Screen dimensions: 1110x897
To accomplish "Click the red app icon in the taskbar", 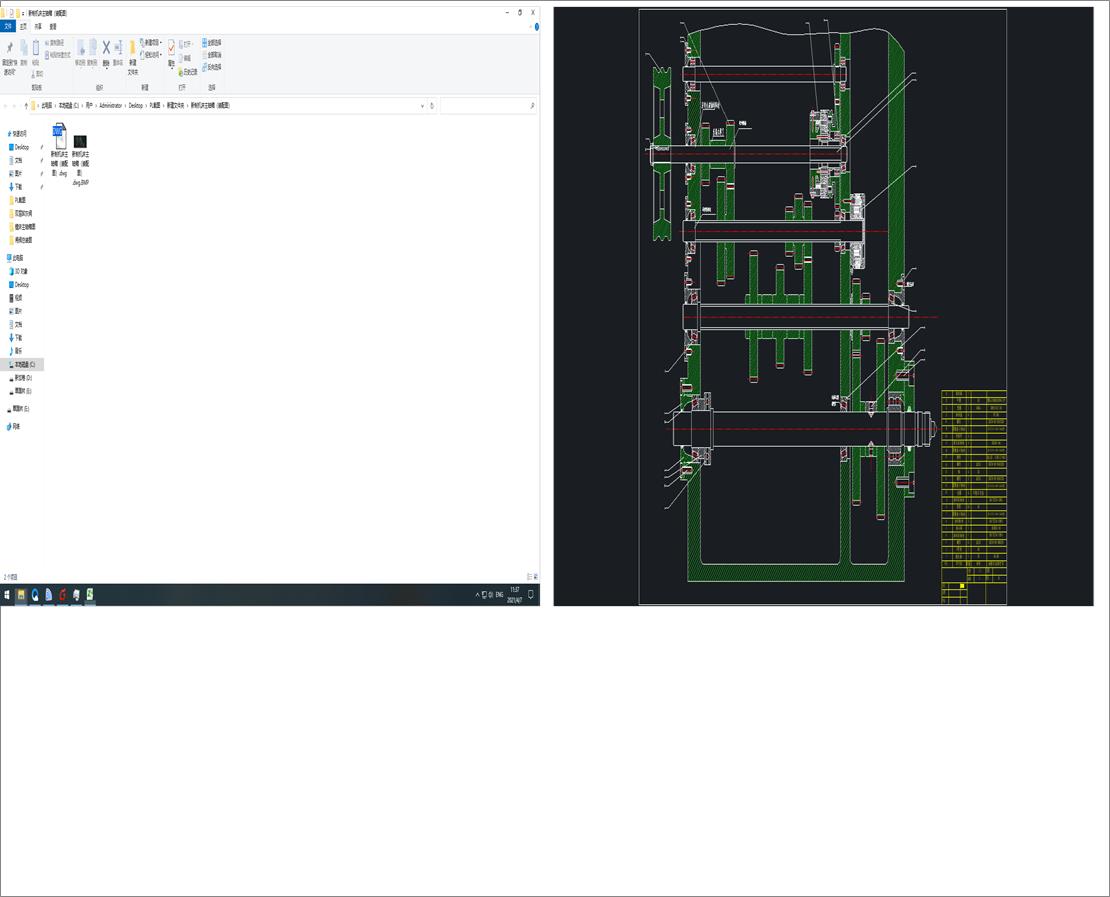I will point(62,595).
